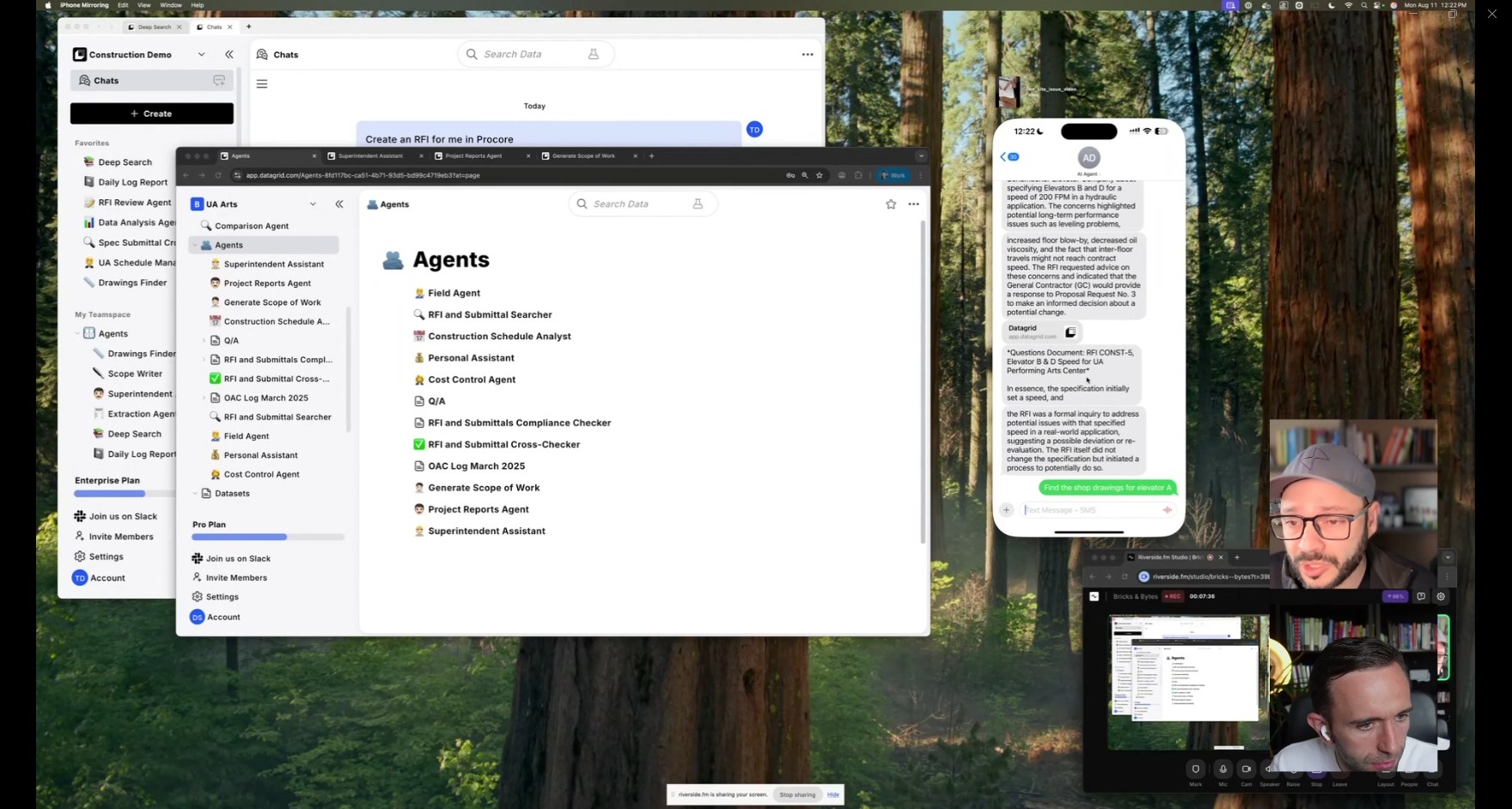
Task: Click Riverside feedback chat-bubble icon
Action: coord(1421,596)
